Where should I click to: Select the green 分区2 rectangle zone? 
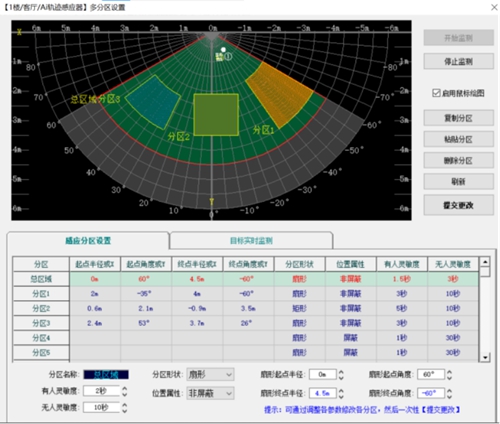click(216, 115)
